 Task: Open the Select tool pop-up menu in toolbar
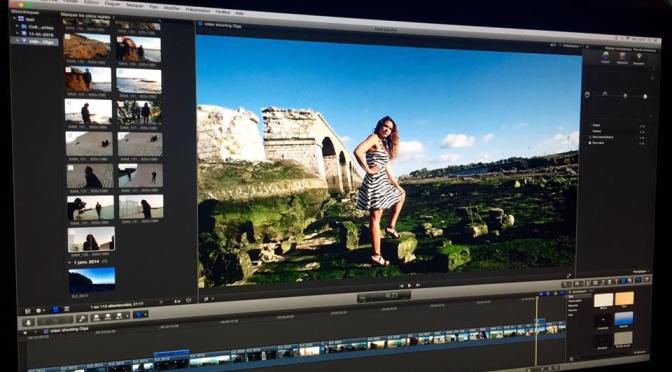click(141, 314)
